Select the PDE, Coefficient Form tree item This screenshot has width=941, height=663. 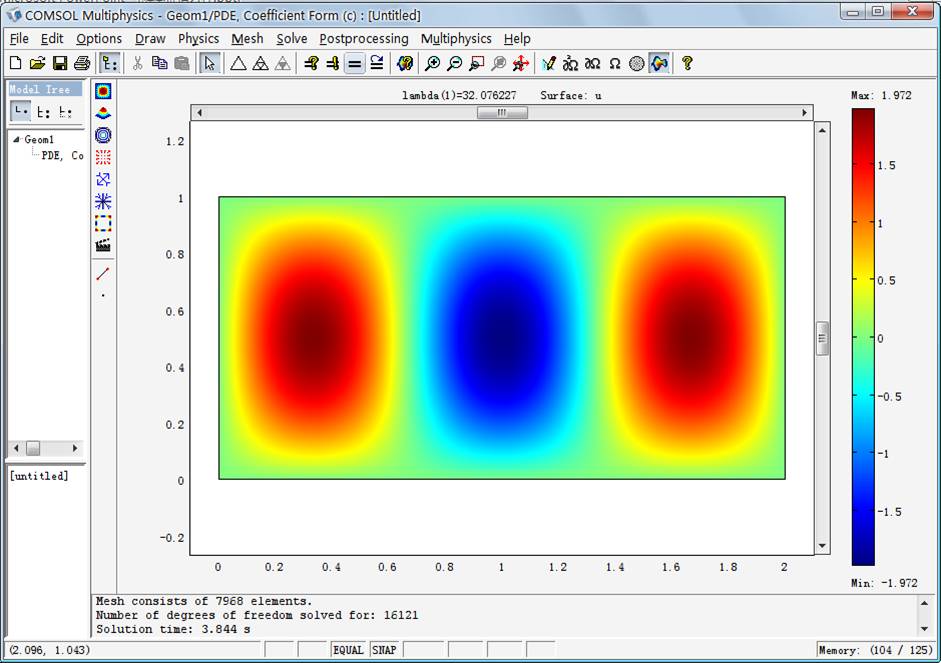(62, 156)
